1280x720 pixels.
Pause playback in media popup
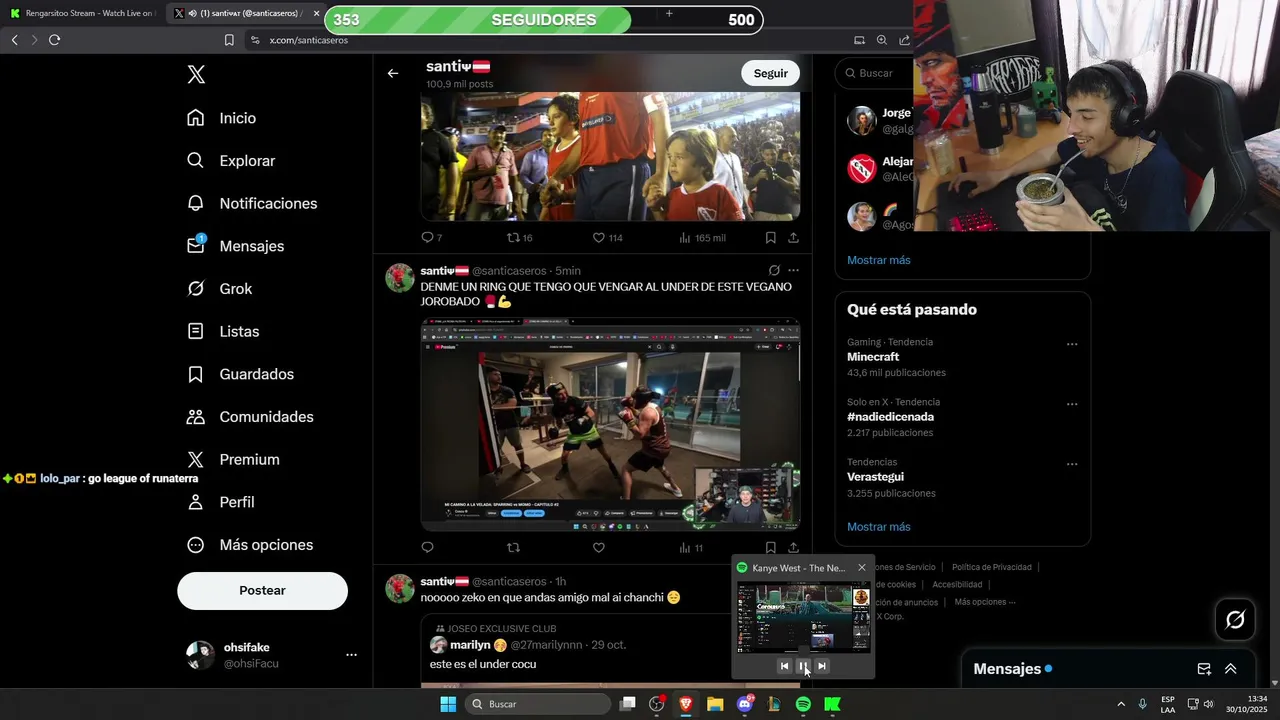click(x=803, y=666)
